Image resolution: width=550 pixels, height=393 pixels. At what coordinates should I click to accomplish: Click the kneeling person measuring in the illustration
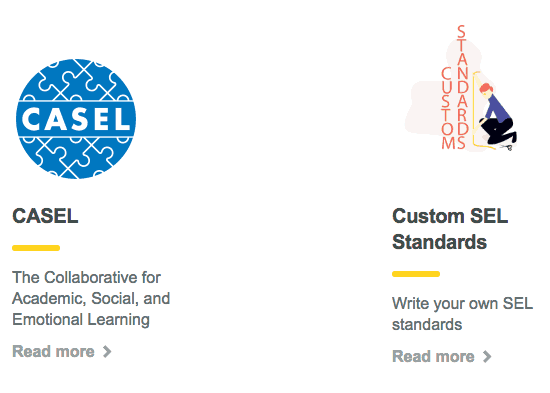pyautogui.click(x=497, y=114)
